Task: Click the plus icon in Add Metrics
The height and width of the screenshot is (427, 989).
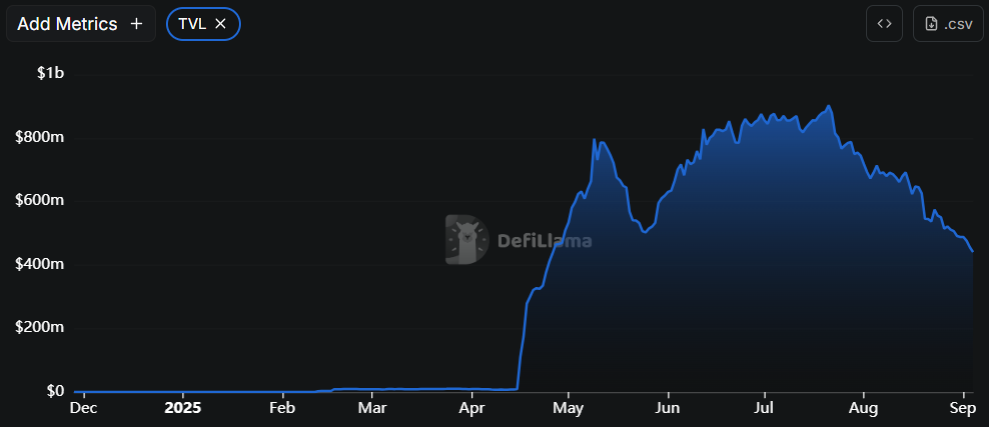Action: [x=137, y=24]
